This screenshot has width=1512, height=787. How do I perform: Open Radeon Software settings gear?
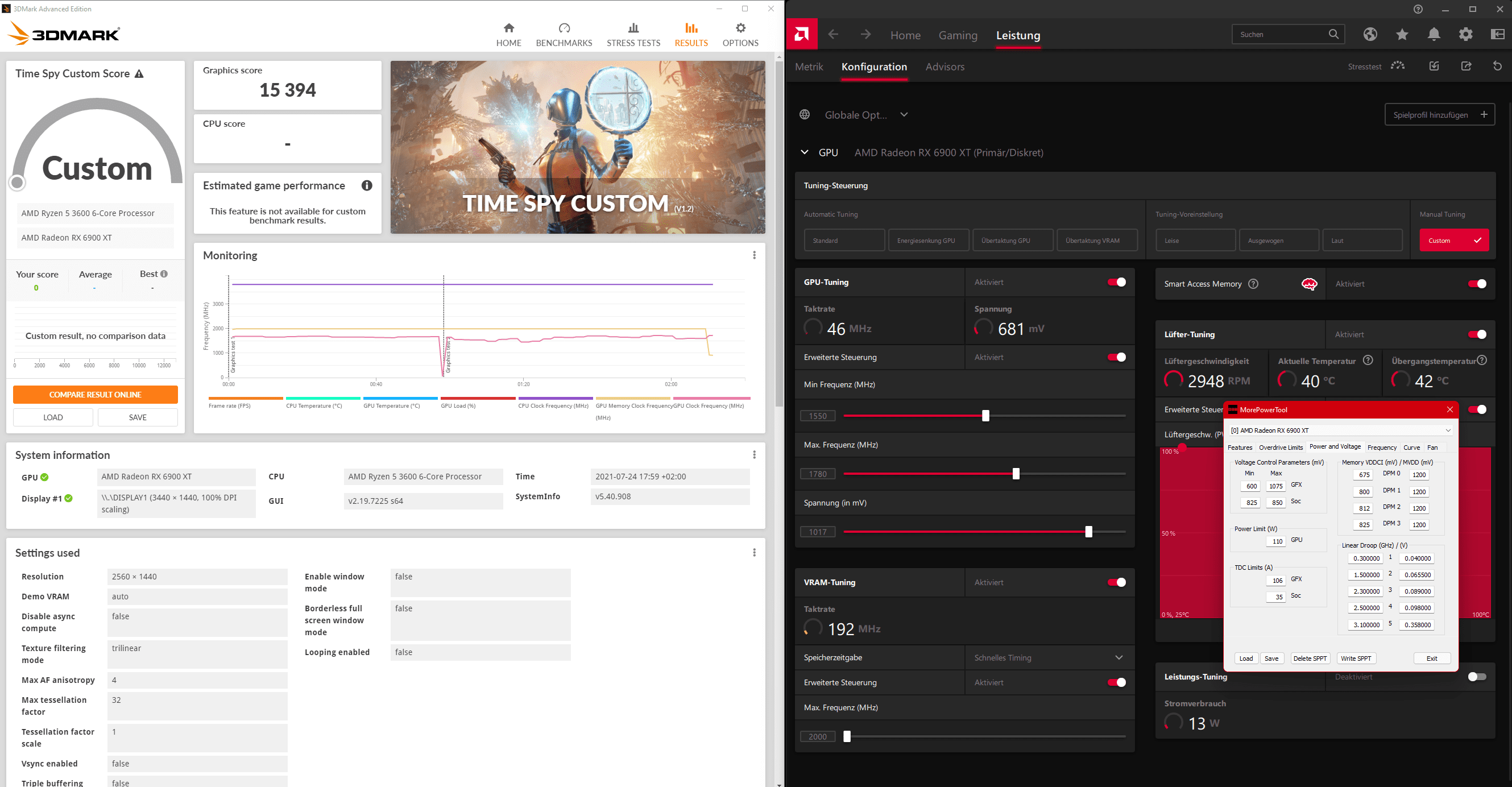1465,35
